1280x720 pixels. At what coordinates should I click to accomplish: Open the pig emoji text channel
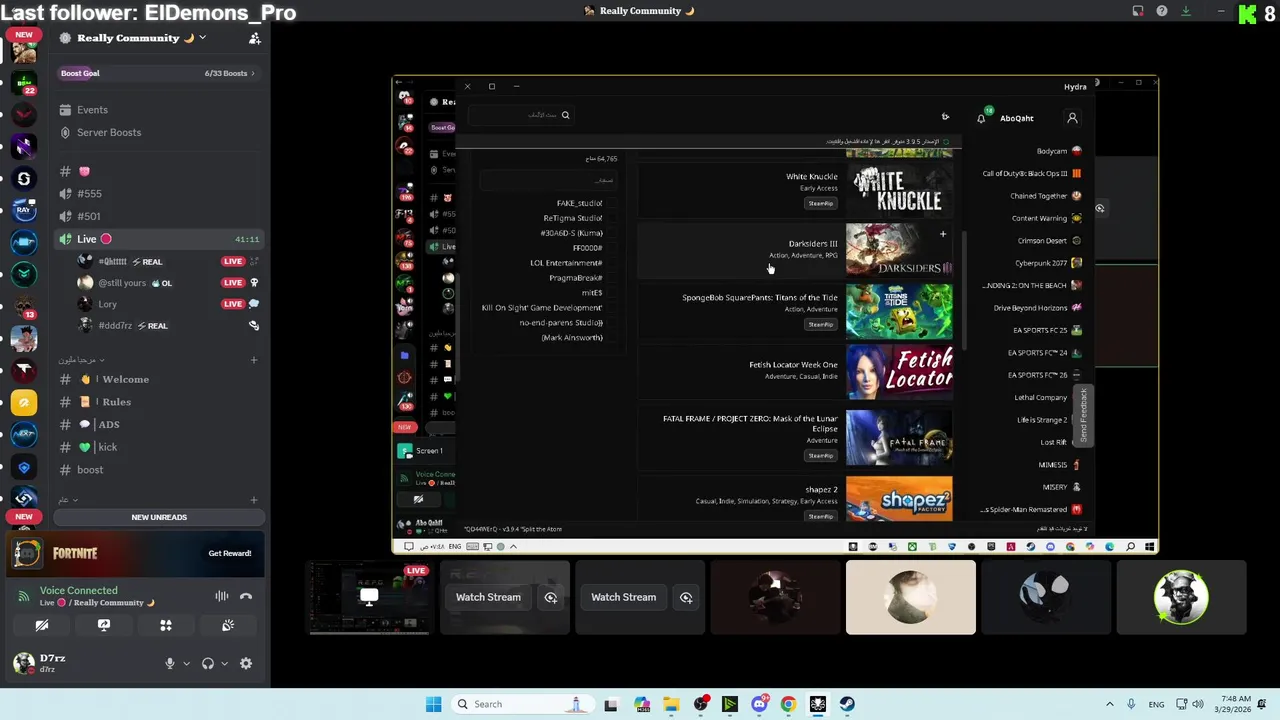tap(159, 171)
